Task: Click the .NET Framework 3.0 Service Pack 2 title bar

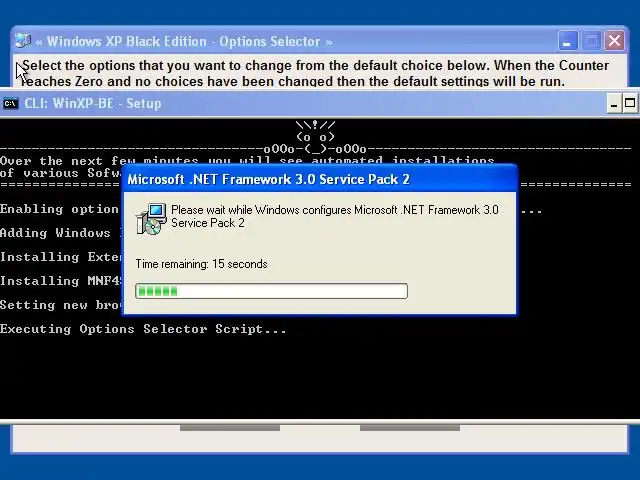Action: click(x=320, y=179)
